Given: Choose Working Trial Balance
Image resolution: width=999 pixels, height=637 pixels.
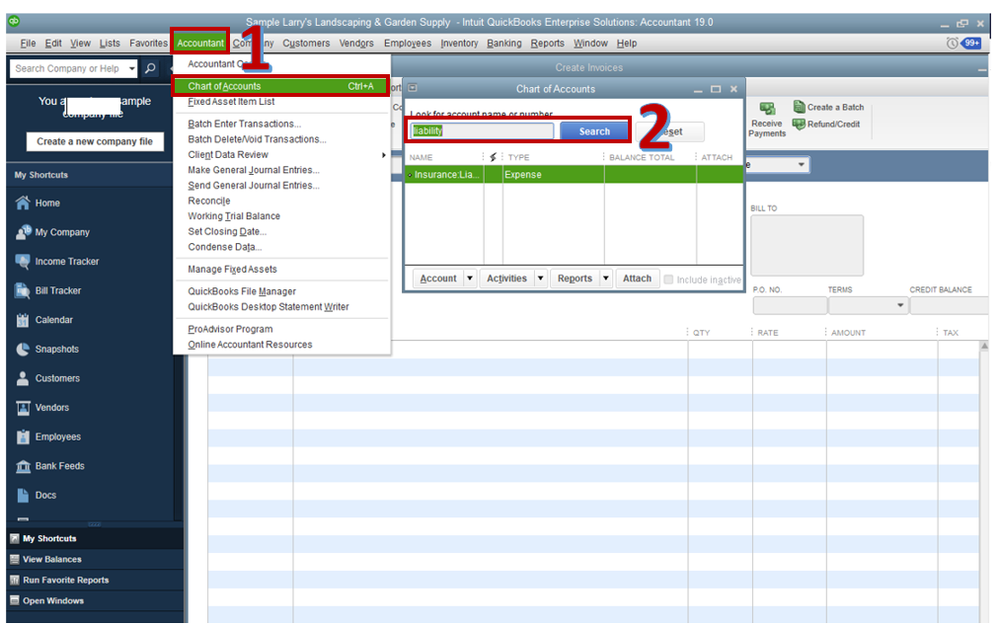Looking at the screenshot, I should [x=234, y=216].
